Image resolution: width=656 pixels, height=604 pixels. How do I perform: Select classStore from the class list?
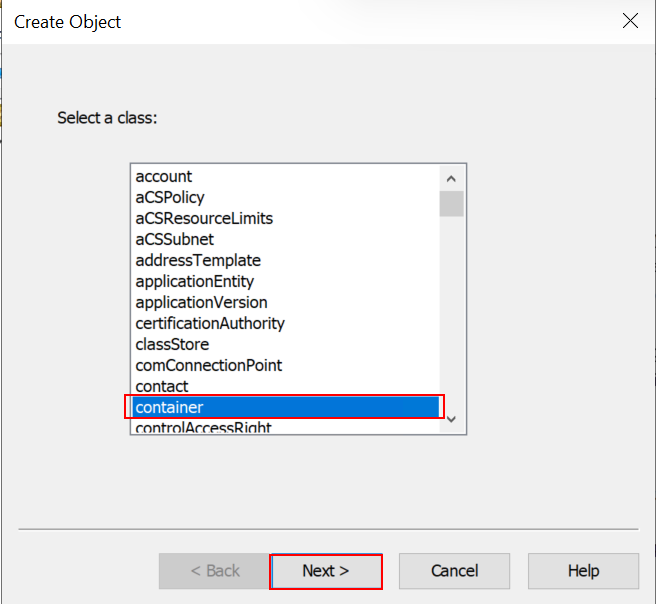pos(172,345)
